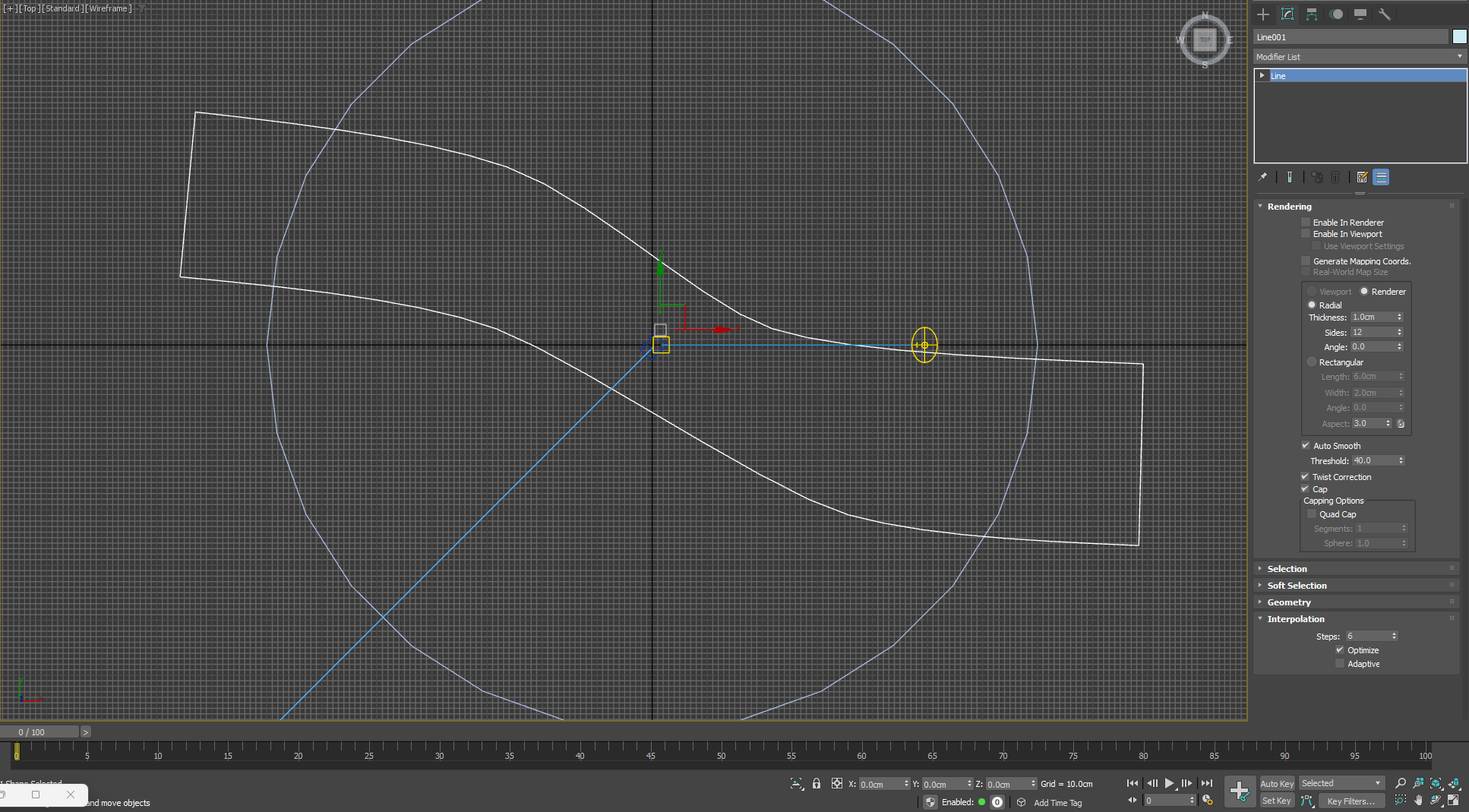Click the Zoom magnifier tool
The height and width of the screenshot is (812, 1469).
[x=1401, y=783]
